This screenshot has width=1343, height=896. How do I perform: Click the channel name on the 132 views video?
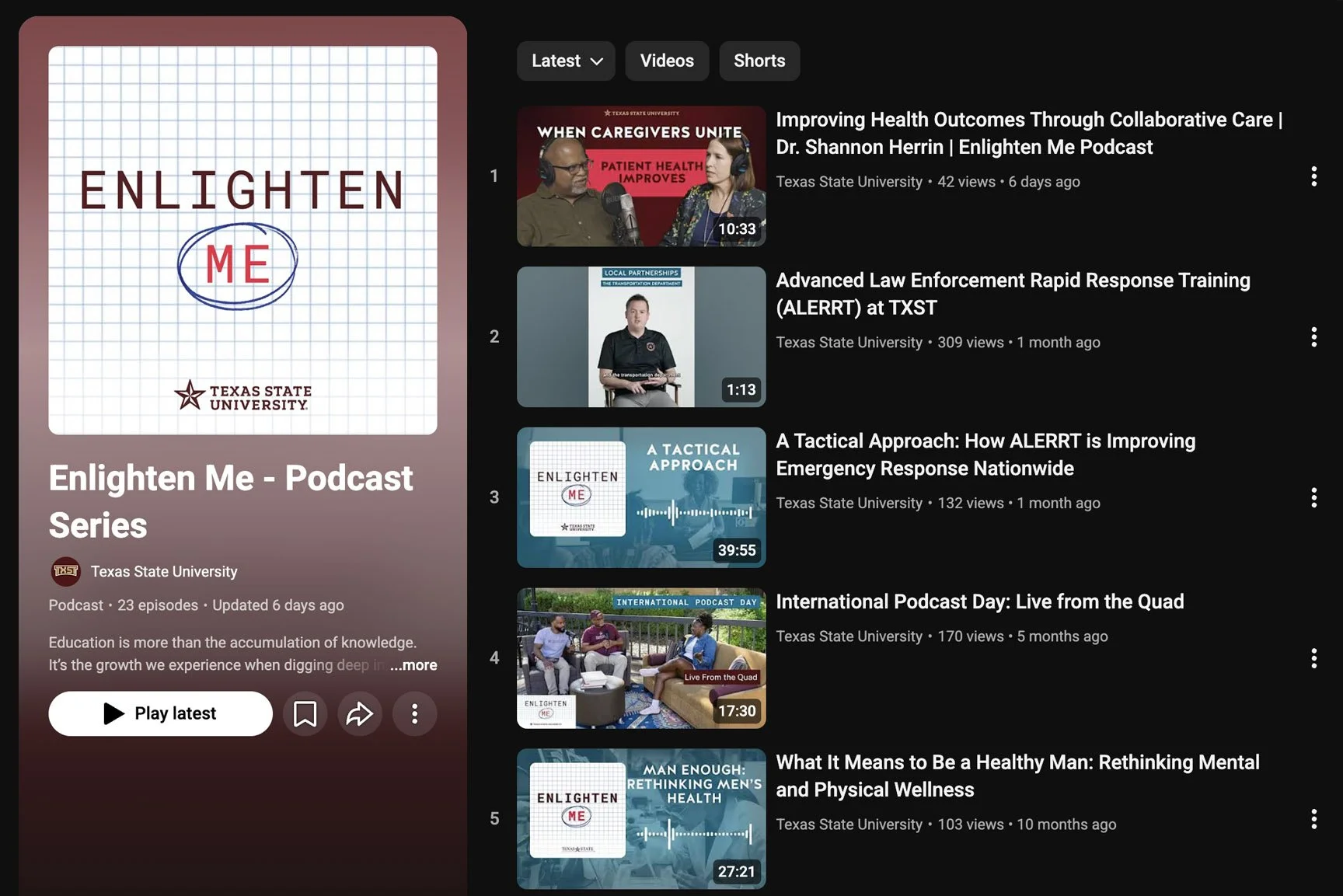(849, 504)
